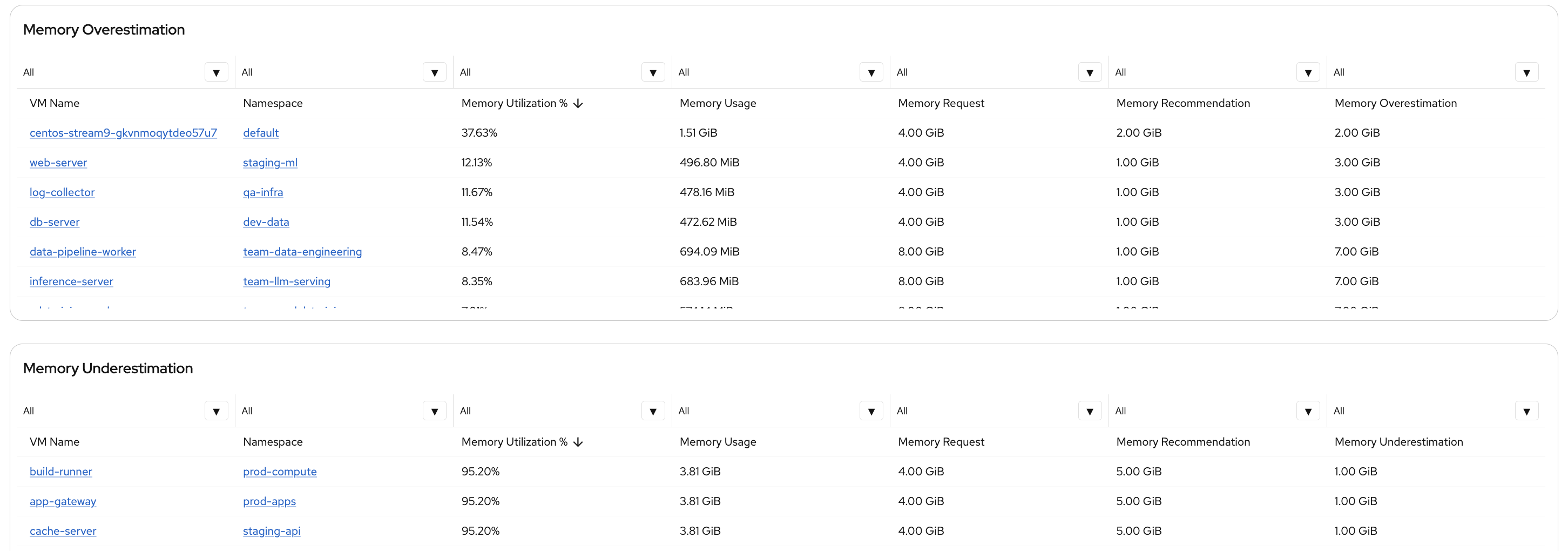
Task: Select the 37.63% utilization cell
Action: pyautogui.click(x=479, y=133)
